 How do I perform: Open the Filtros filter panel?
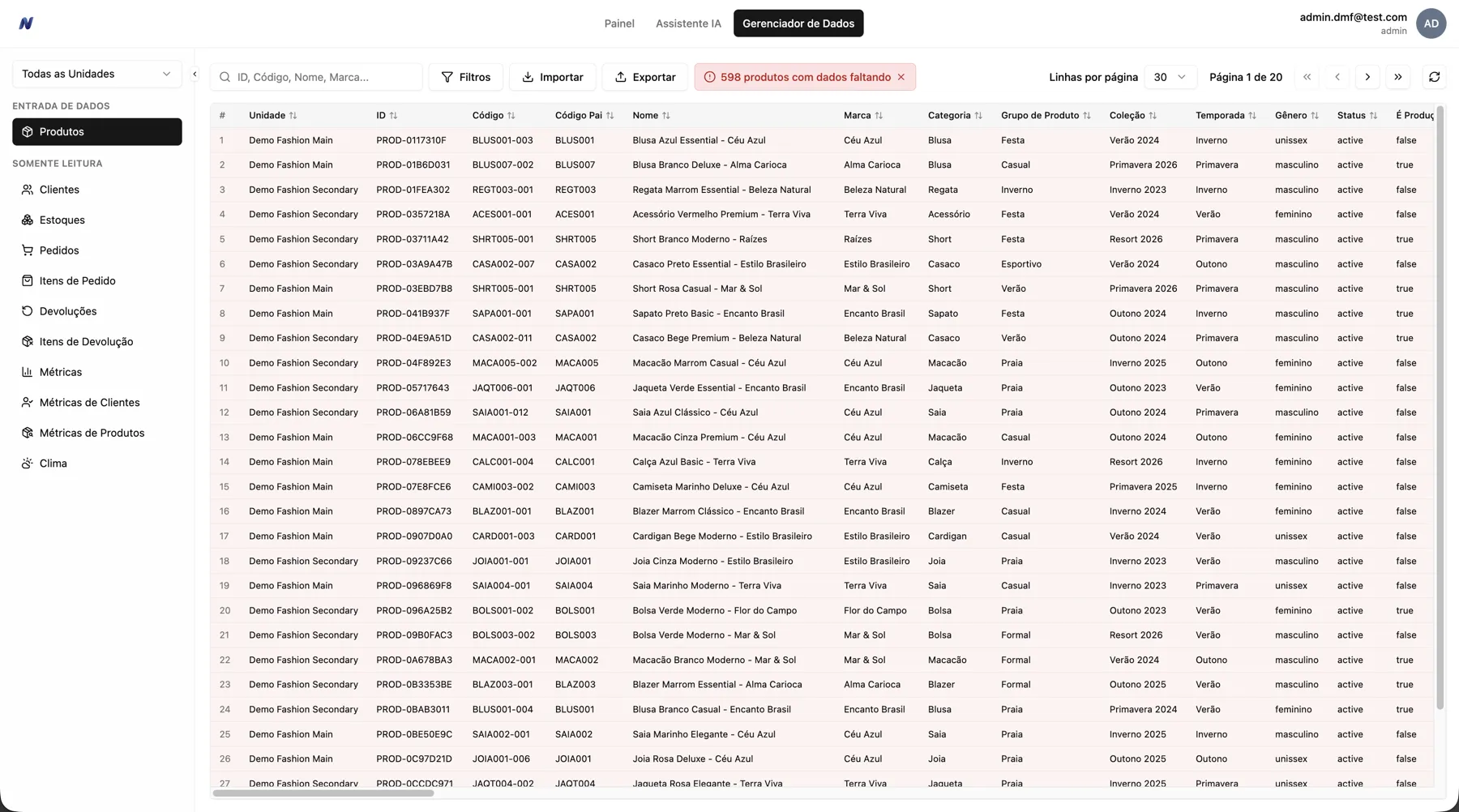click(465, 77)
